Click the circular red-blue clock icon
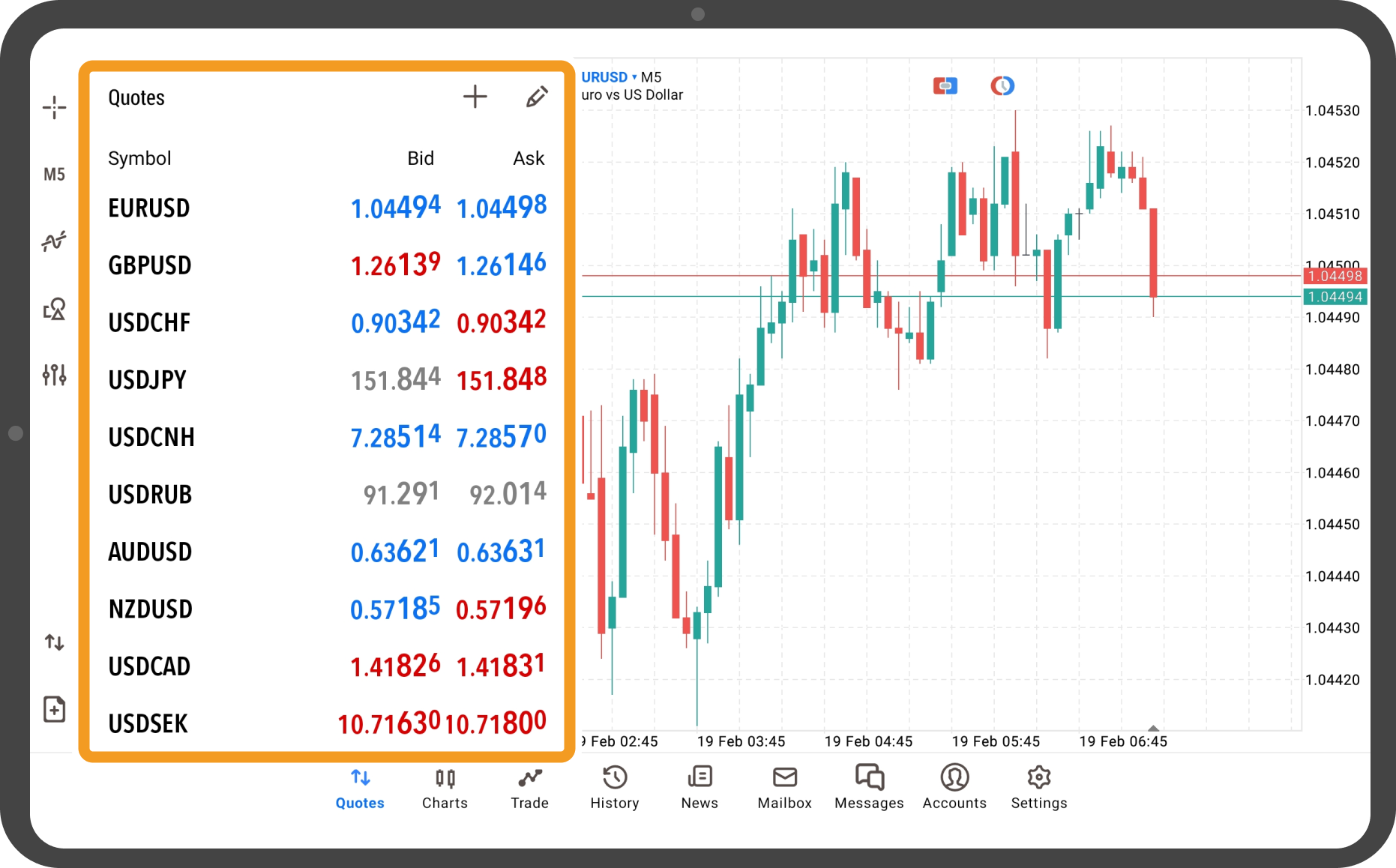 point(1002,86)
